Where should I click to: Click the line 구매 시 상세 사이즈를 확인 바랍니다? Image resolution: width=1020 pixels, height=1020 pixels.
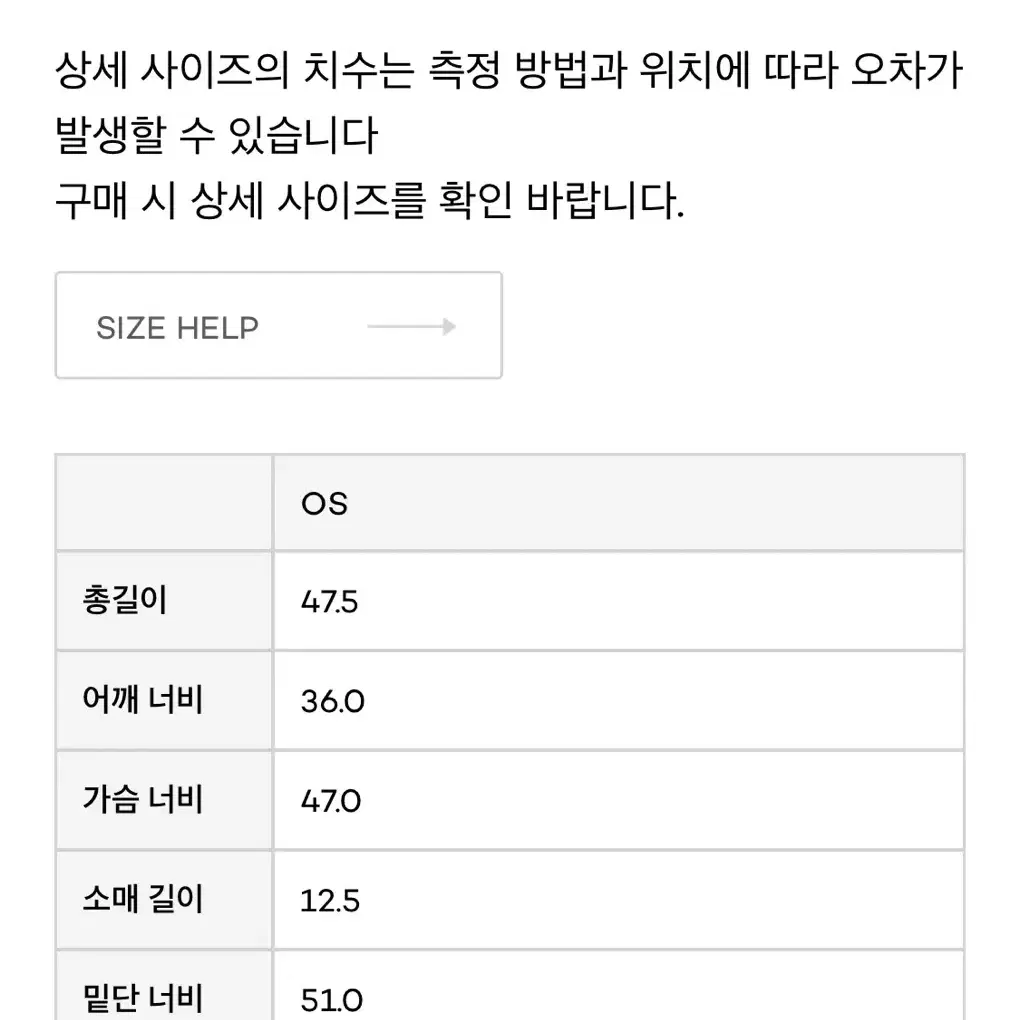[370, 200]
